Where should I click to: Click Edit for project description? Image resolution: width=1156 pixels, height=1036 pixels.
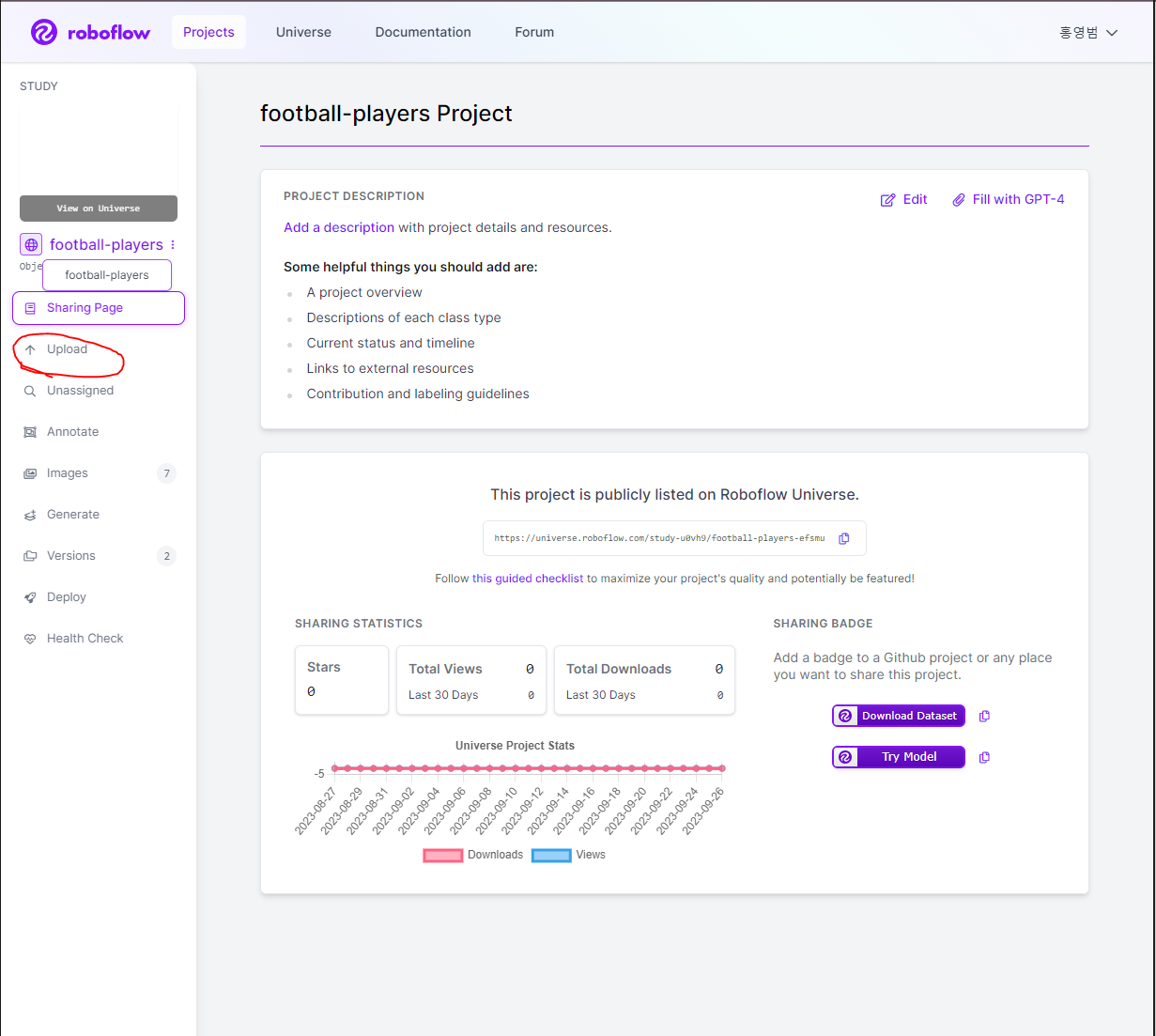(x=903, y=199)
